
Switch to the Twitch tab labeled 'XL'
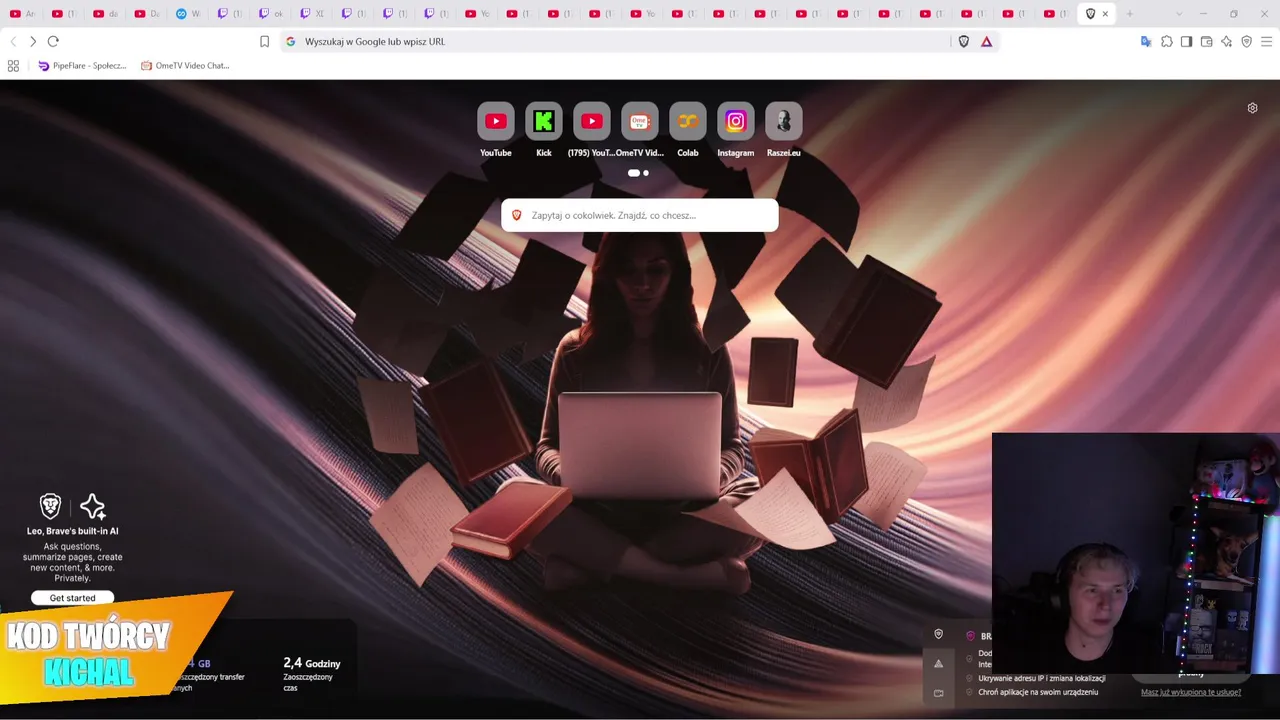point(312,14)
